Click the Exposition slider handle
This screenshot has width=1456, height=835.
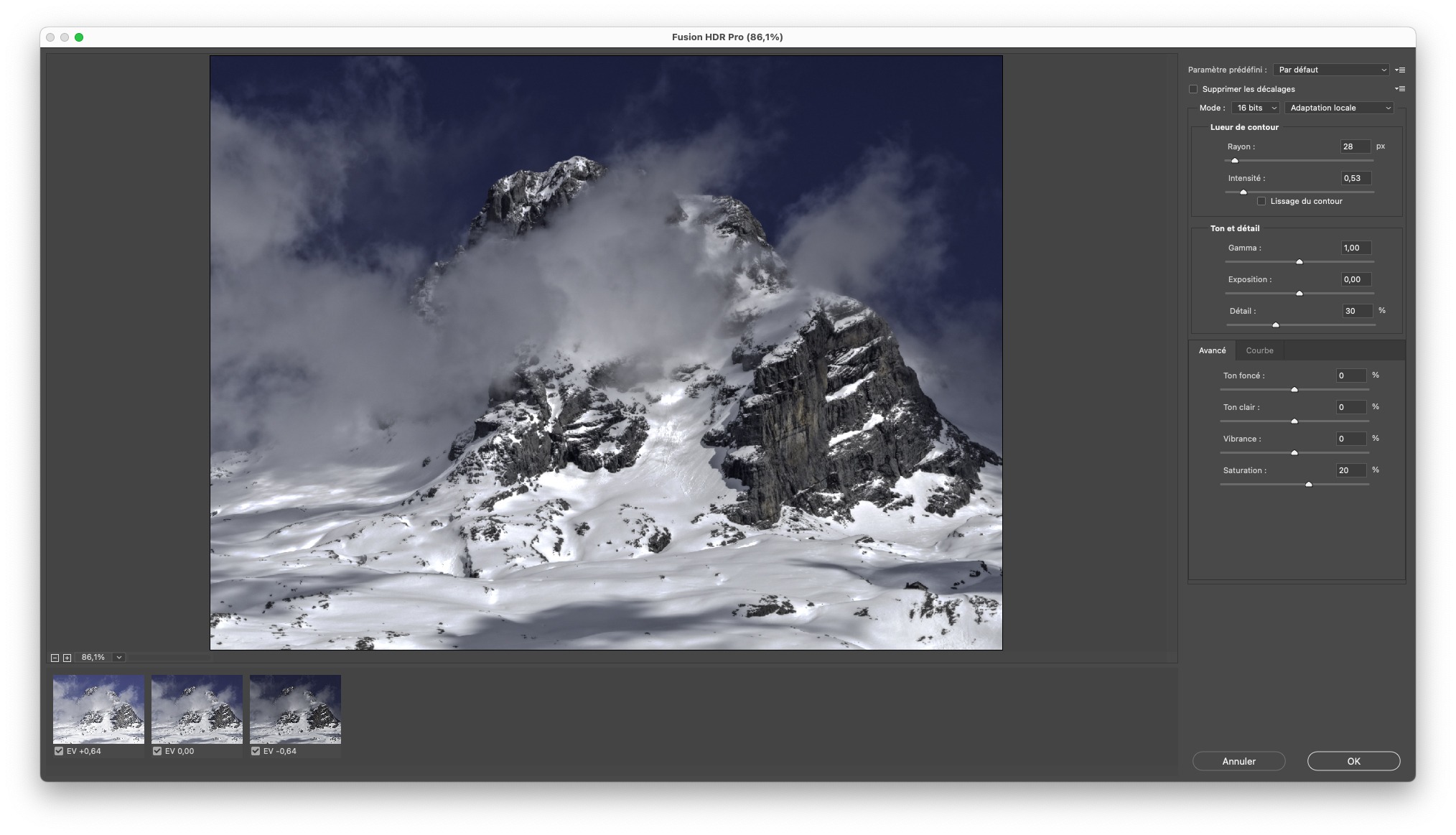coord(1299,294)
